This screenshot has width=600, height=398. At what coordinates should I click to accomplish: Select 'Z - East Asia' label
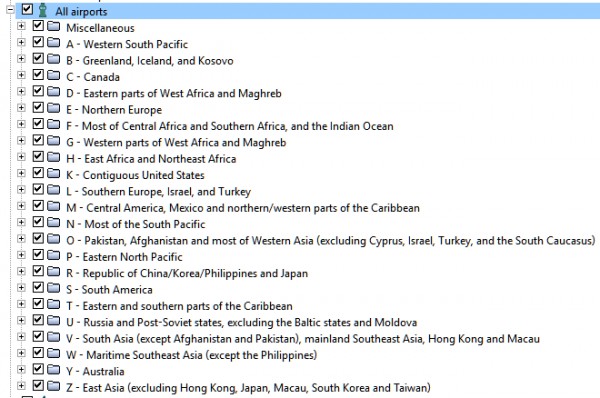[248, 388]
